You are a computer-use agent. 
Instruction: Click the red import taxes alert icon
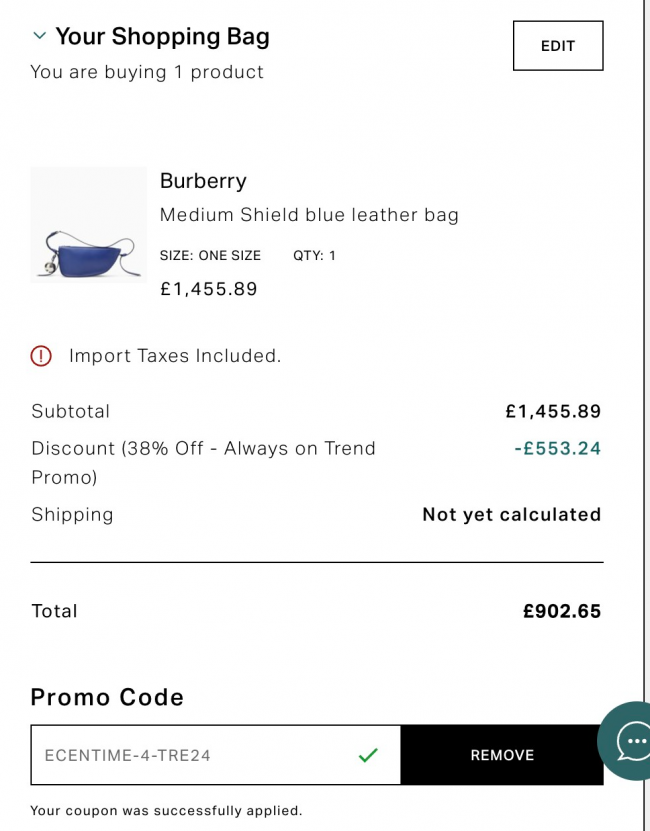(41, 356)
